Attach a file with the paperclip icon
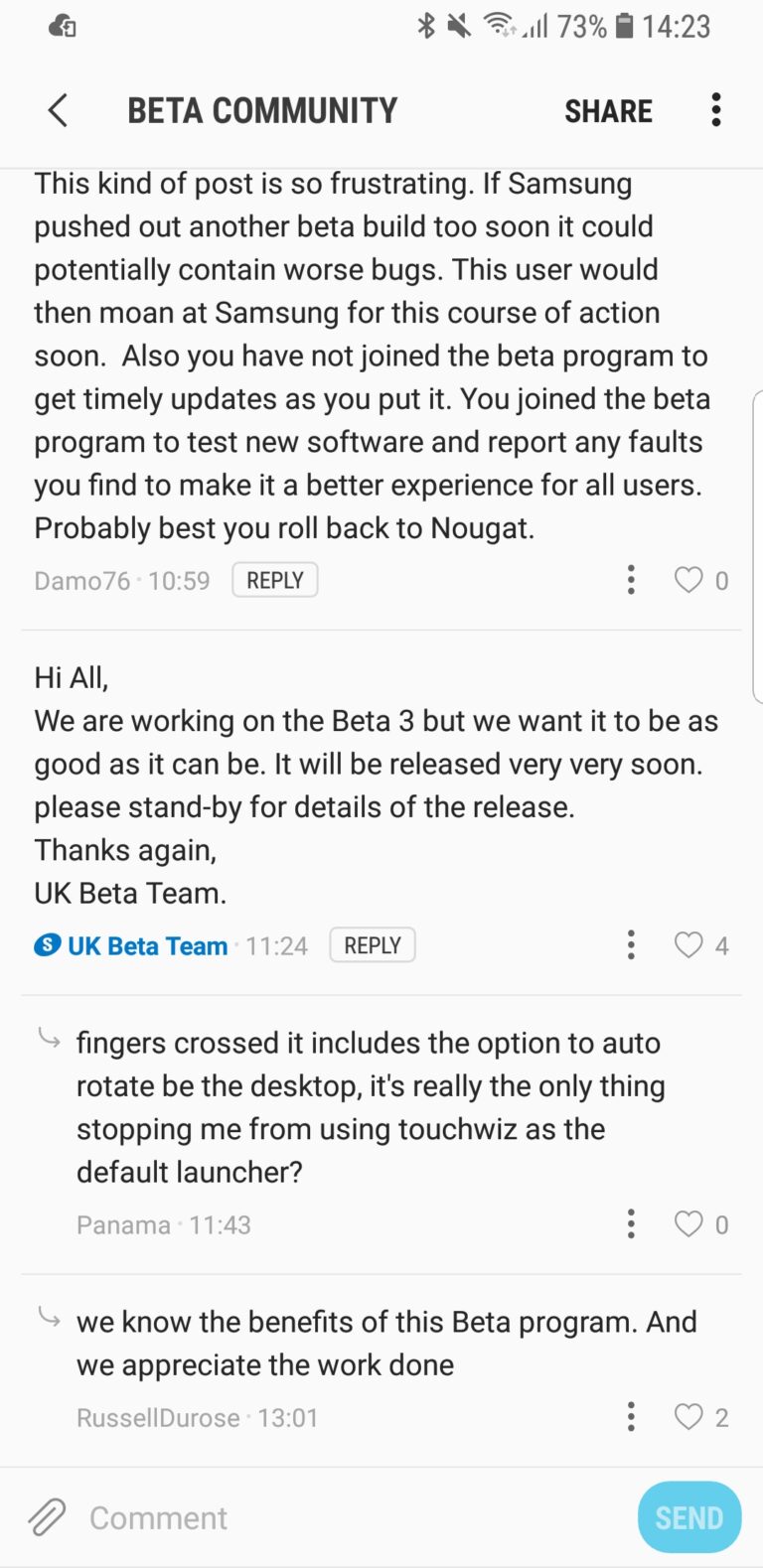Screen dimensions: 763x1568 47,1517
